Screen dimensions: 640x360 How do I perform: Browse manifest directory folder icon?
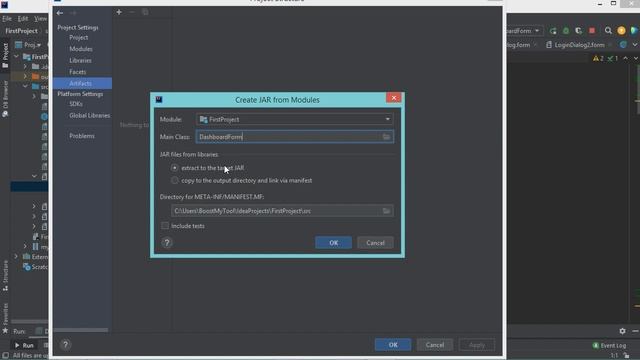tap(386, 211)
